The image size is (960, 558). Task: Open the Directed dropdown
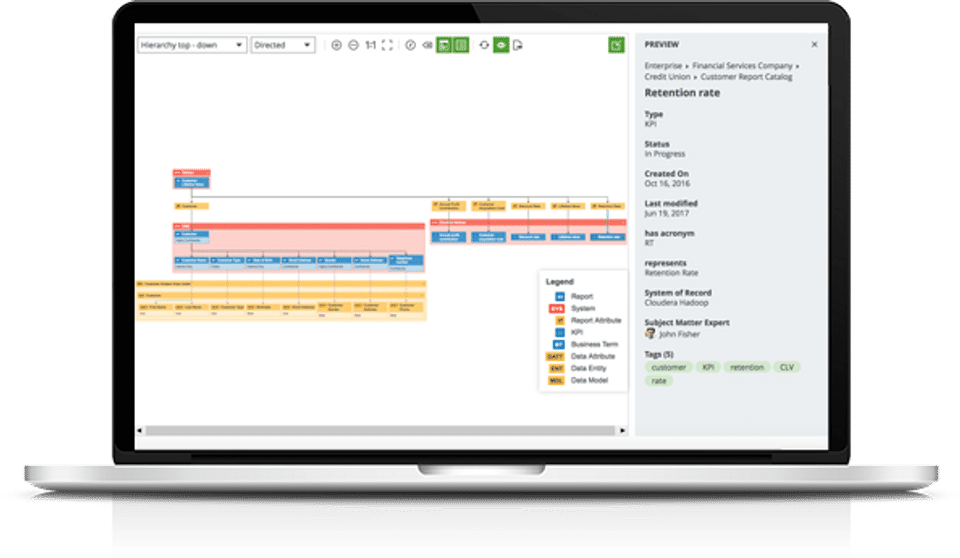283,45
